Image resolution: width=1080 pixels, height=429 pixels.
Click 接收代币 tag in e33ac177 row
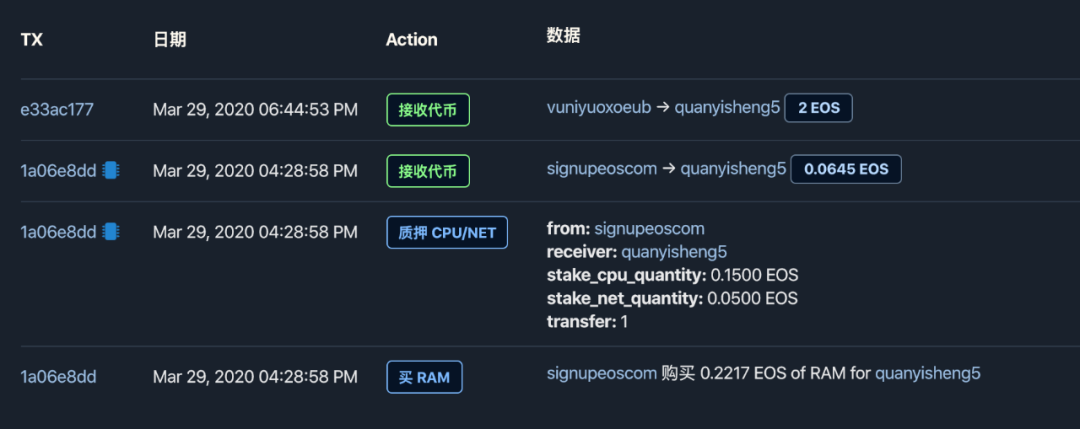427,110
